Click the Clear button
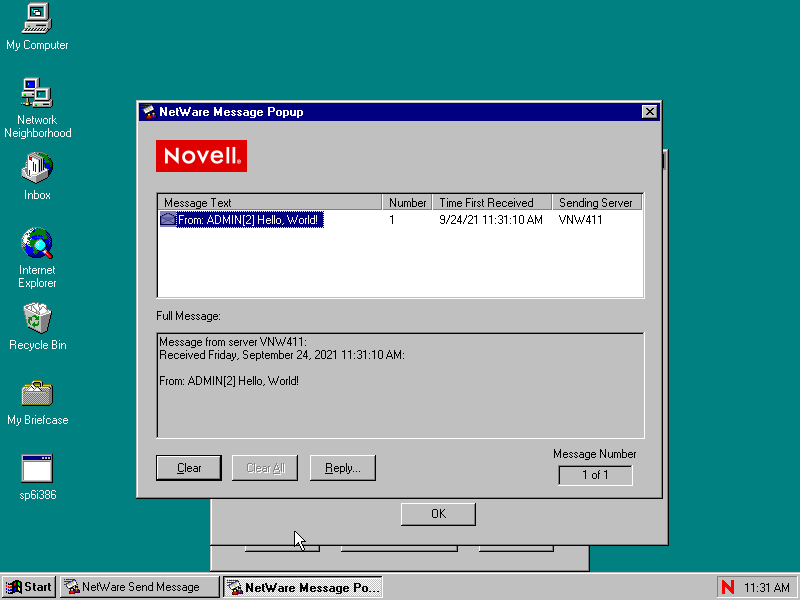Image resolution: width=800 pixels, height=600 pixels. 189,468
